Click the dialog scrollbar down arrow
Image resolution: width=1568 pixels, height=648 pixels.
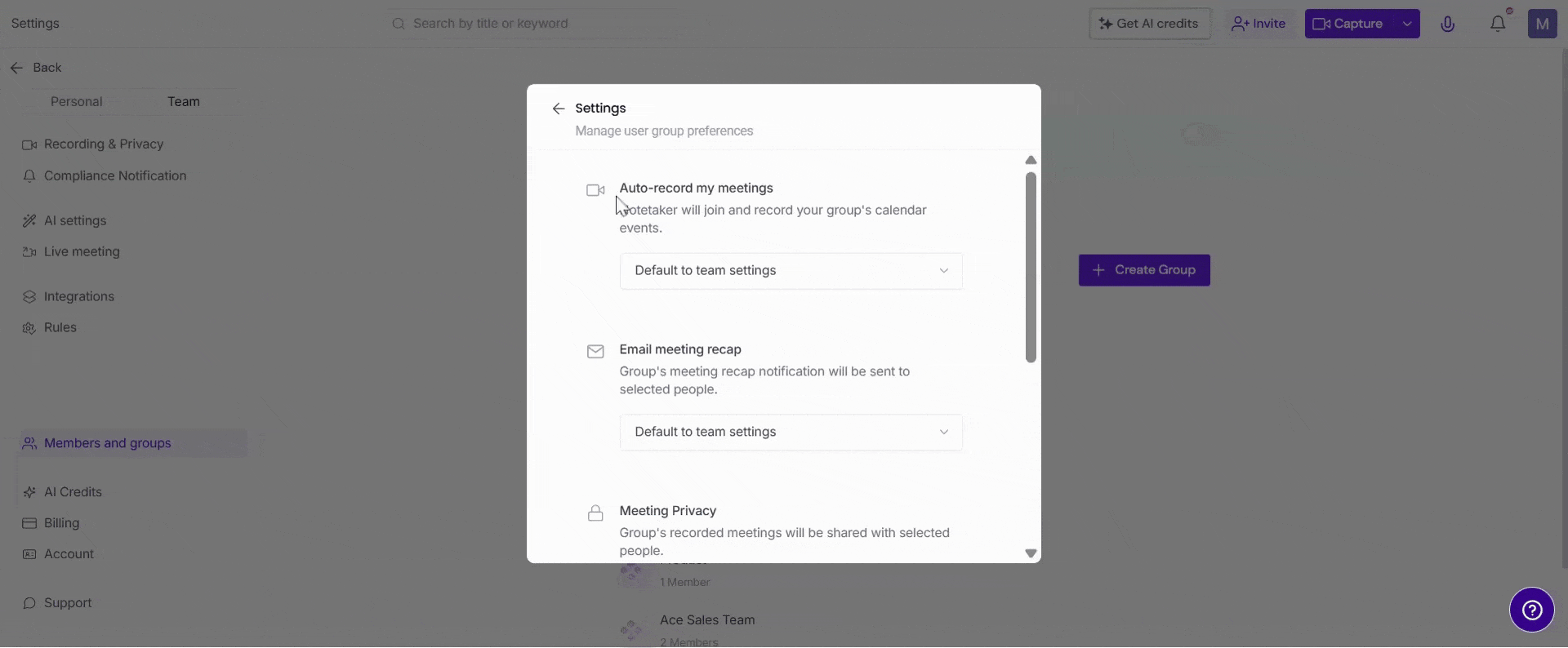(1031, 553)
